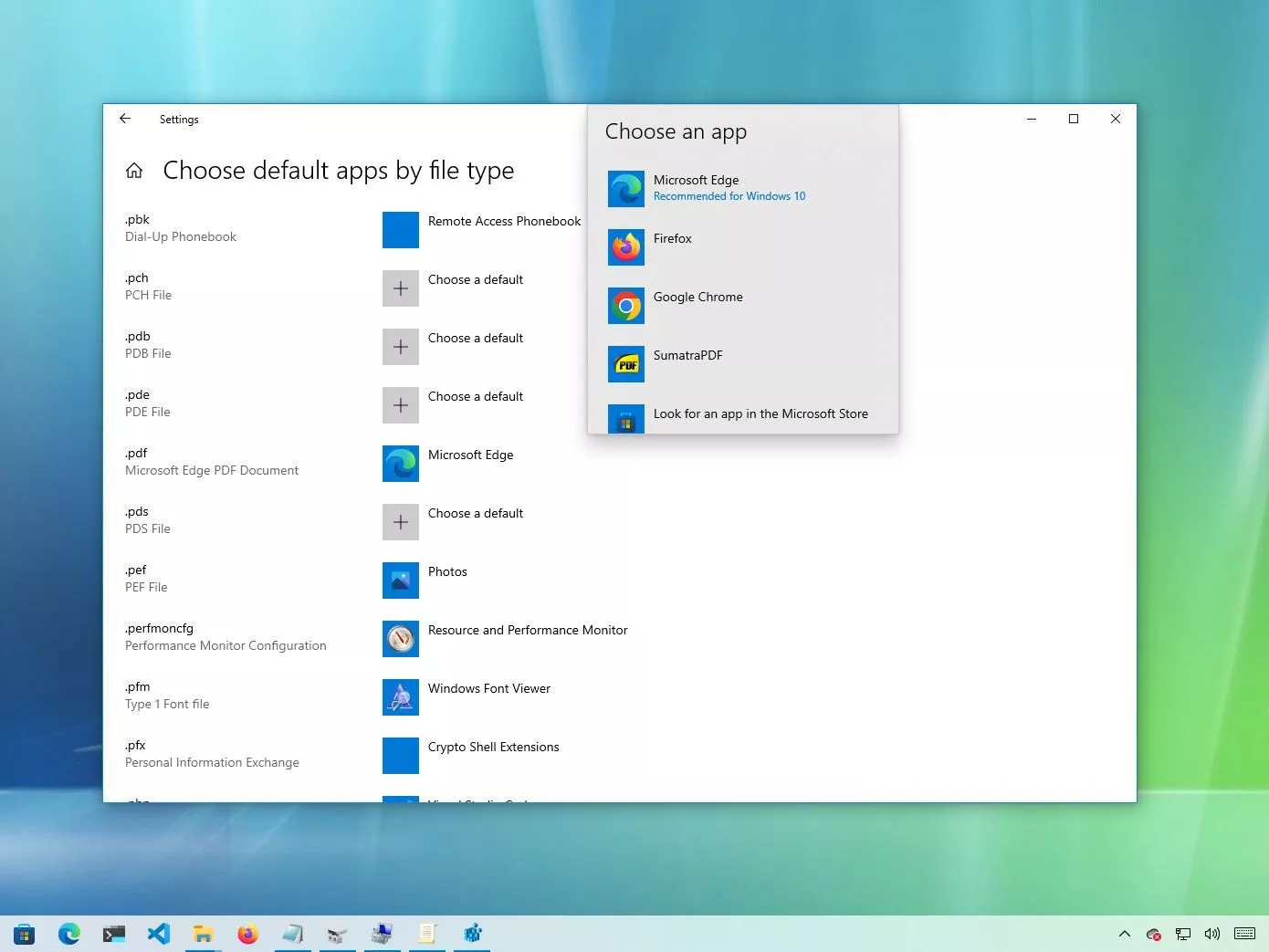Open Firefox from the taskbar
Screen dimensions: 1269x952
247,934
